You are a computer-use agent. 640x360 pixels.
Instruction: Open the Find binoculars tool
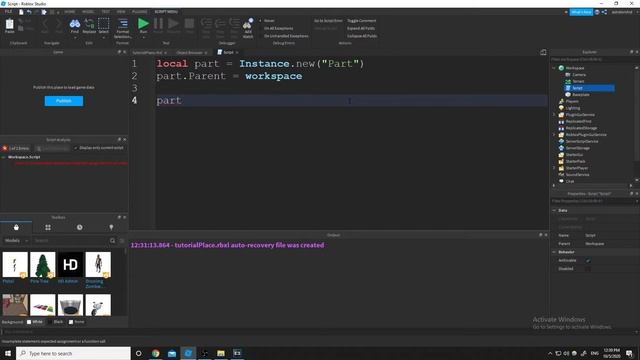click(75, 24)
